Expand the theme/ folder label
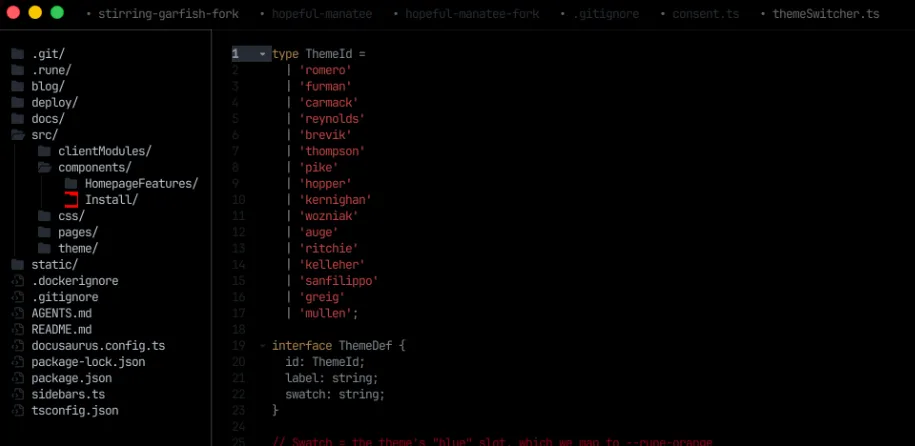This screenshot has width=915, height=446. pyautogui.click(x=78, y=249)
